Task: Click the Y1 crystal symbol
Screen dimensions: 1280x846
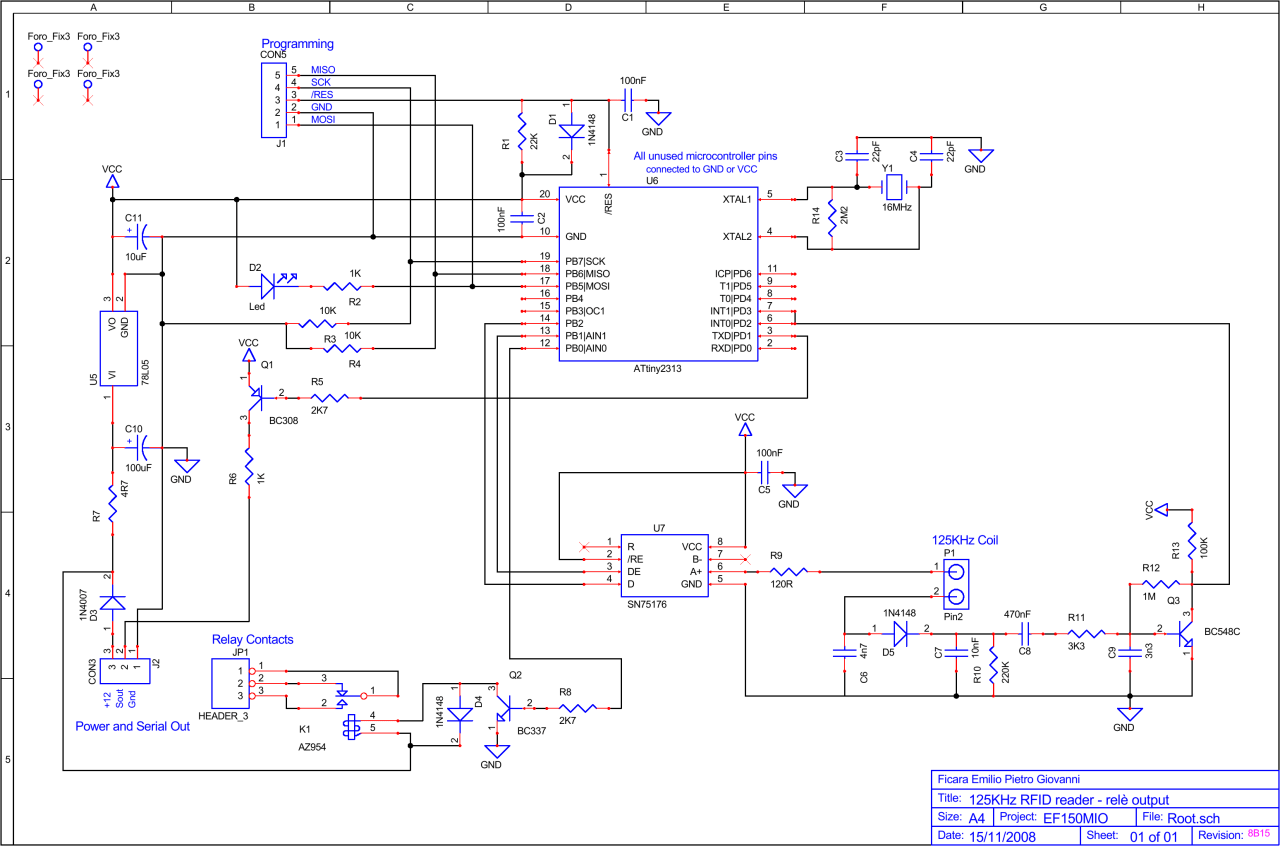Action: (894, 187)
